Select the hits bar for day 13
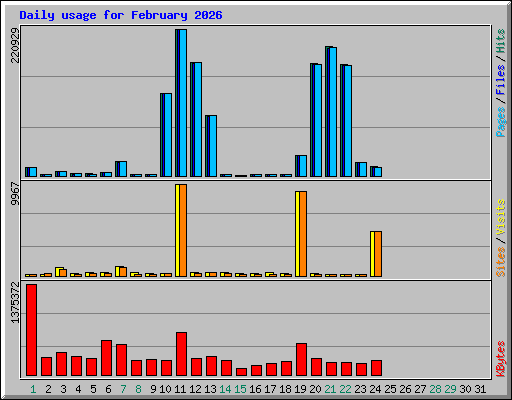This screenshot has width=512, height=400. (x=211, y=146)
